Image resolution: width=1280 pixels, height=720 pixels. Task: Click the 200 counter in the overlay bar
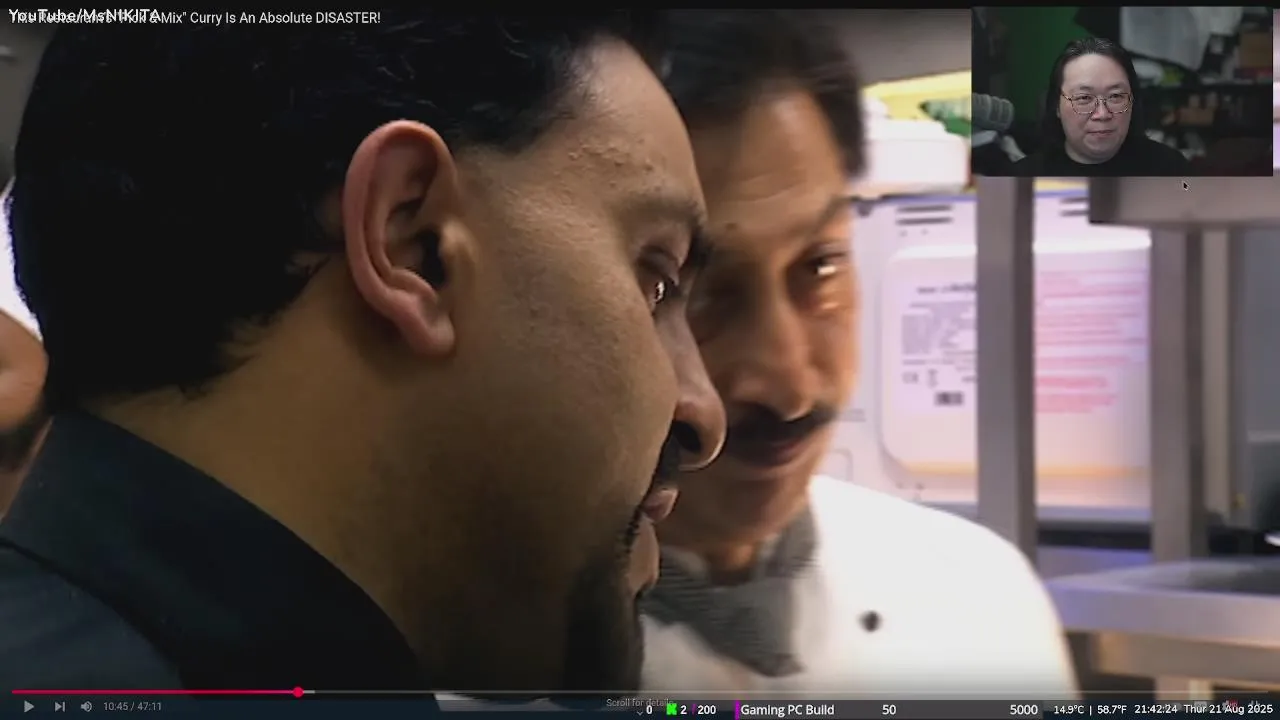click(x=706, y=710)
